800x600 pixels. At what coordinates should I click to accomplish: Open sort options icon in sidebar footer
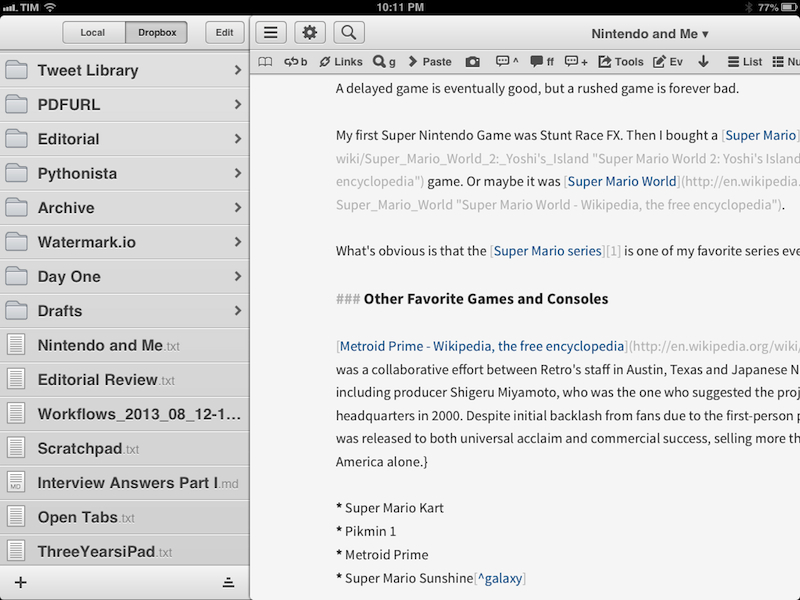(x=228, y=582)
